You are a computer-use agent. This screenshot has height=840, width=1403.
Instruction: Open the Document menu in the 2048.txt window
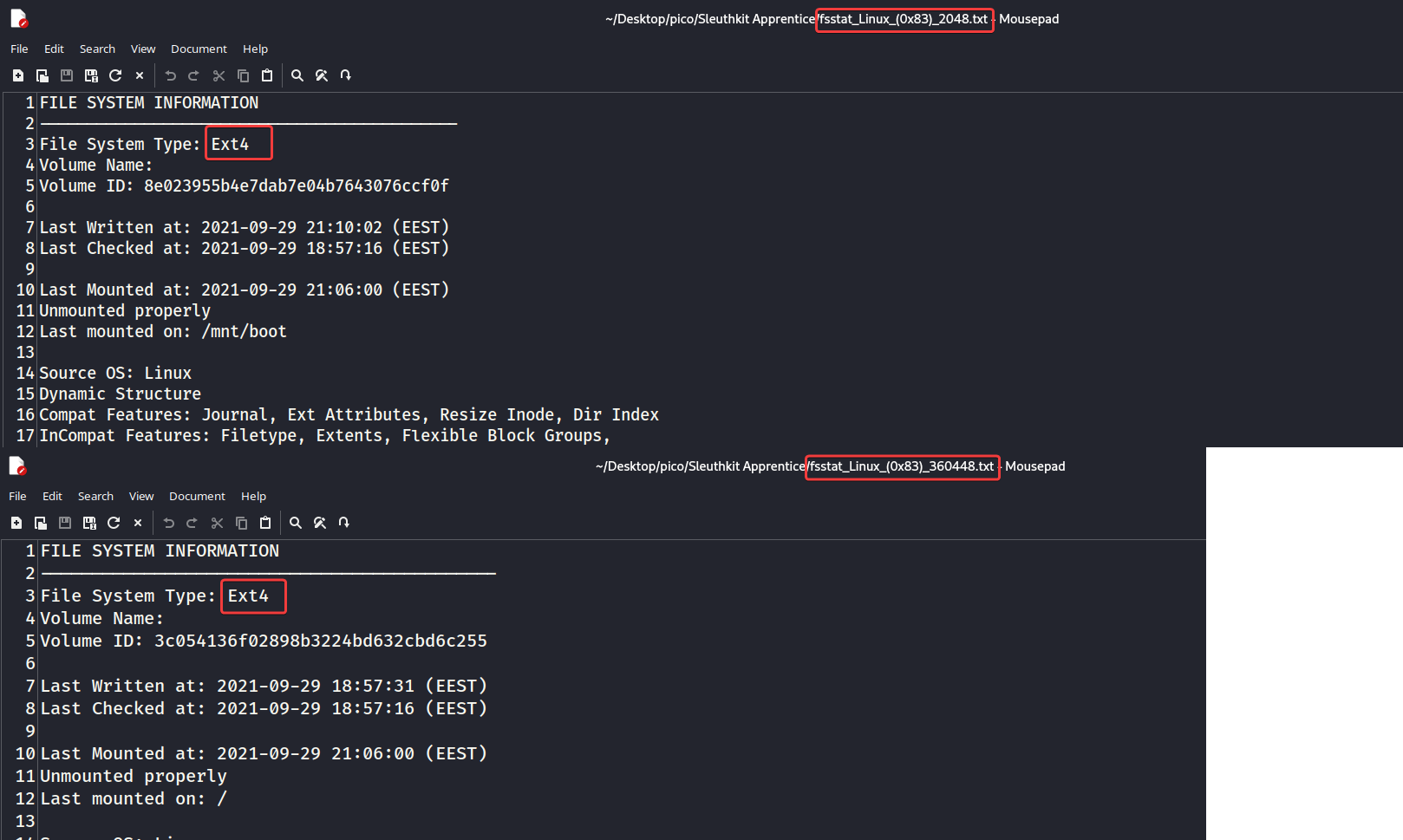(x=199, y=49)
